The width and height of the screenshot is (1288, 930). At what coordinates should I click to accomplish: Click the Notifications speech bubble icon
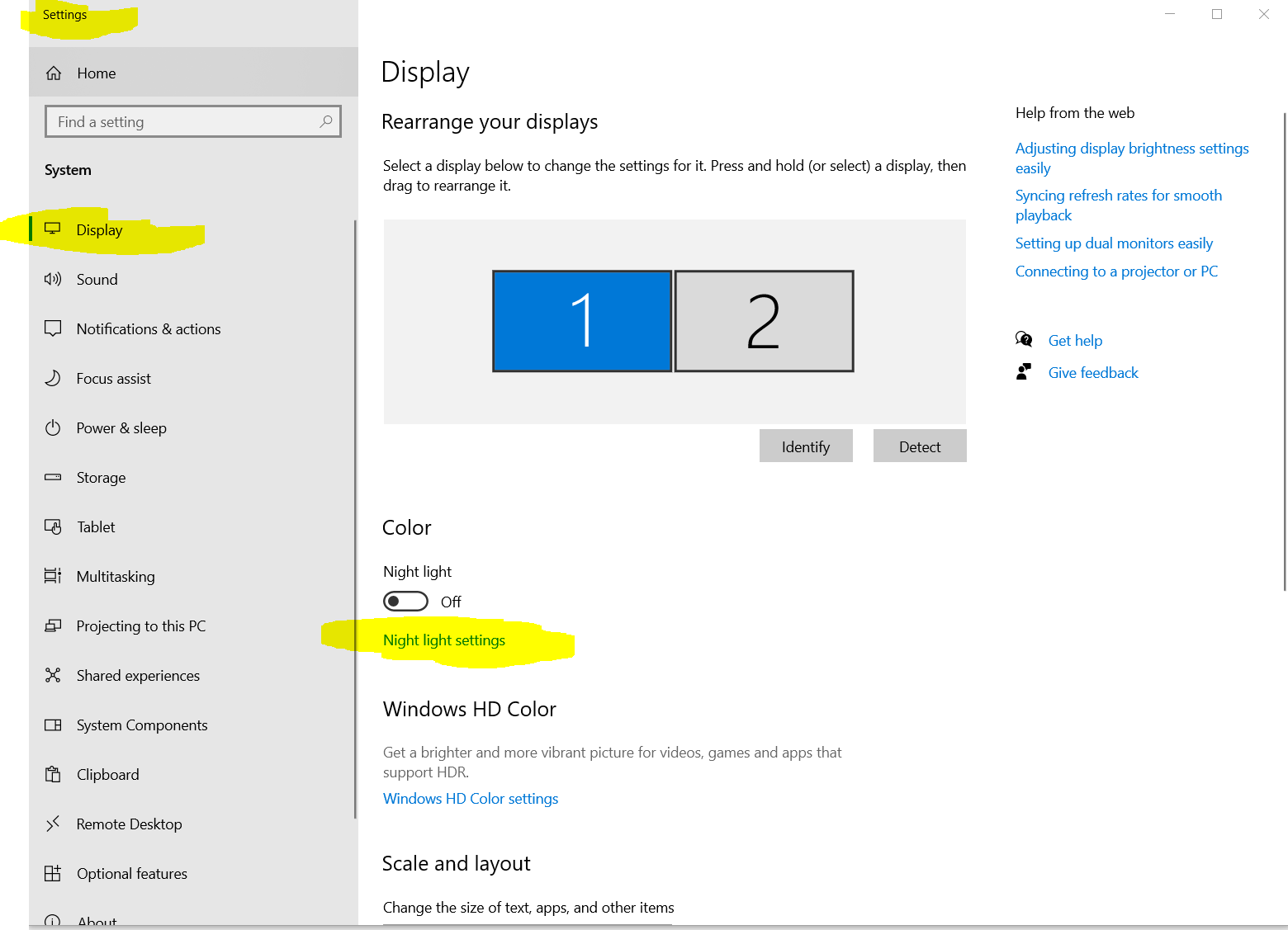[x=53, y=328]
